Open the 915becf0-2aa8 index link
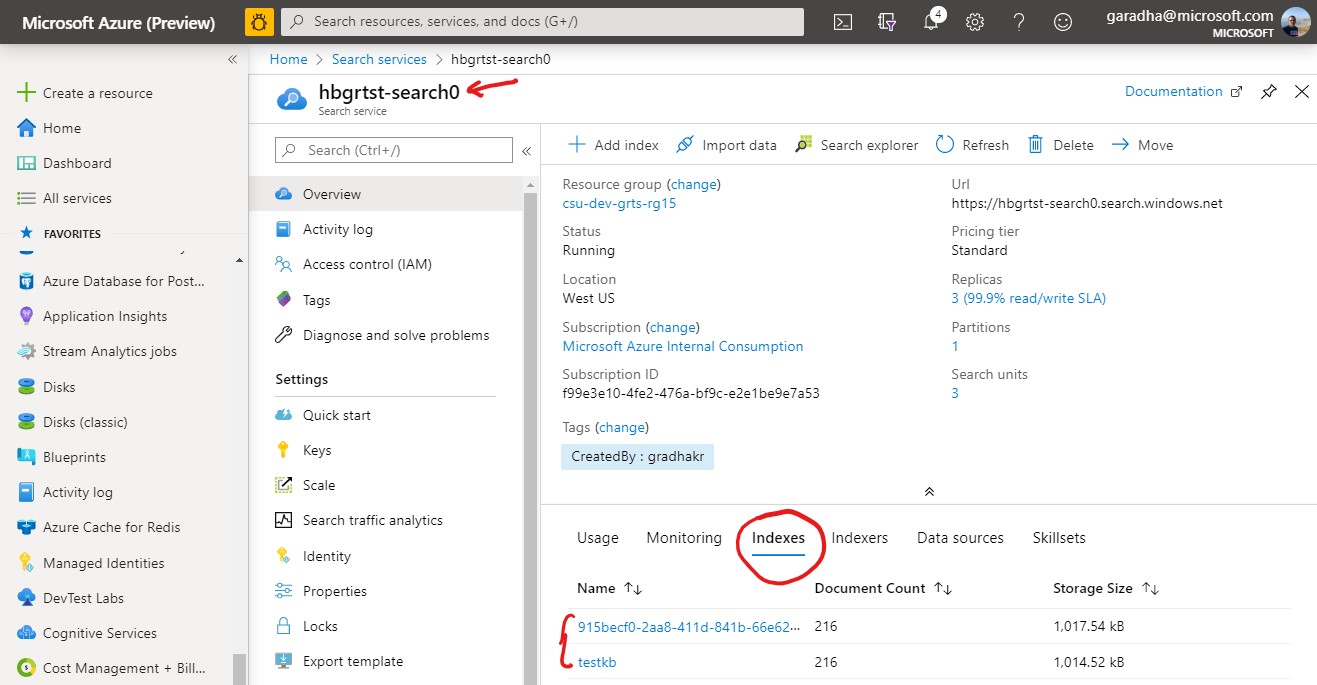This screenshot has height=685, width=1317. pyautogui.click(x=690, y=627)
